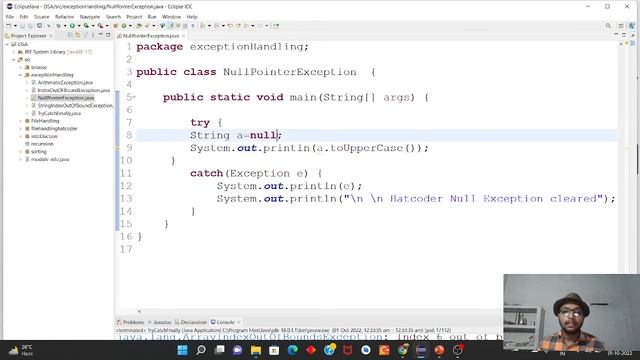Switch to the Javadoc tab
This screenshot has height=360, width=640.
point(160,322)
